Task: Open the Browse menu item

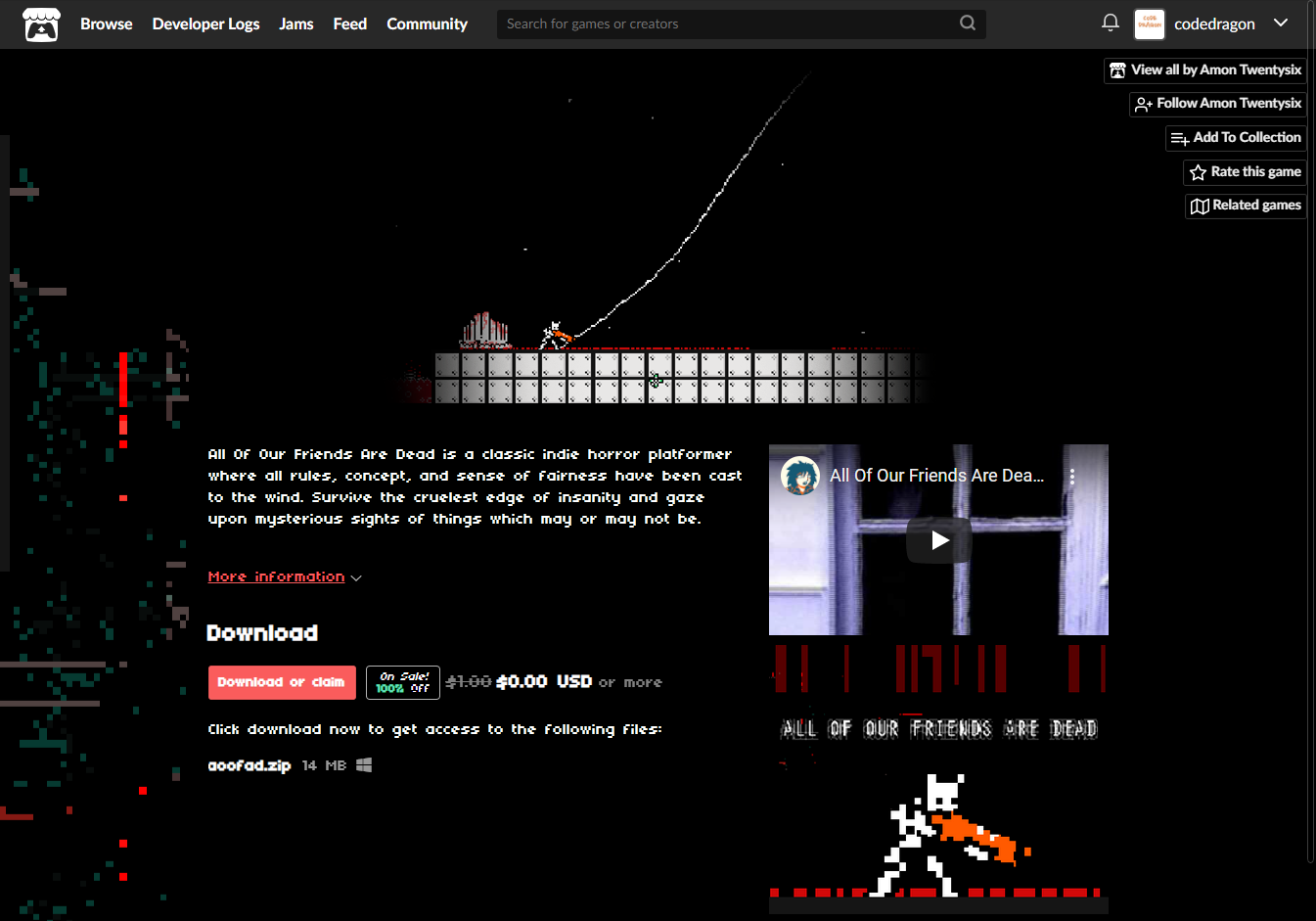Action: coord(106,23)
